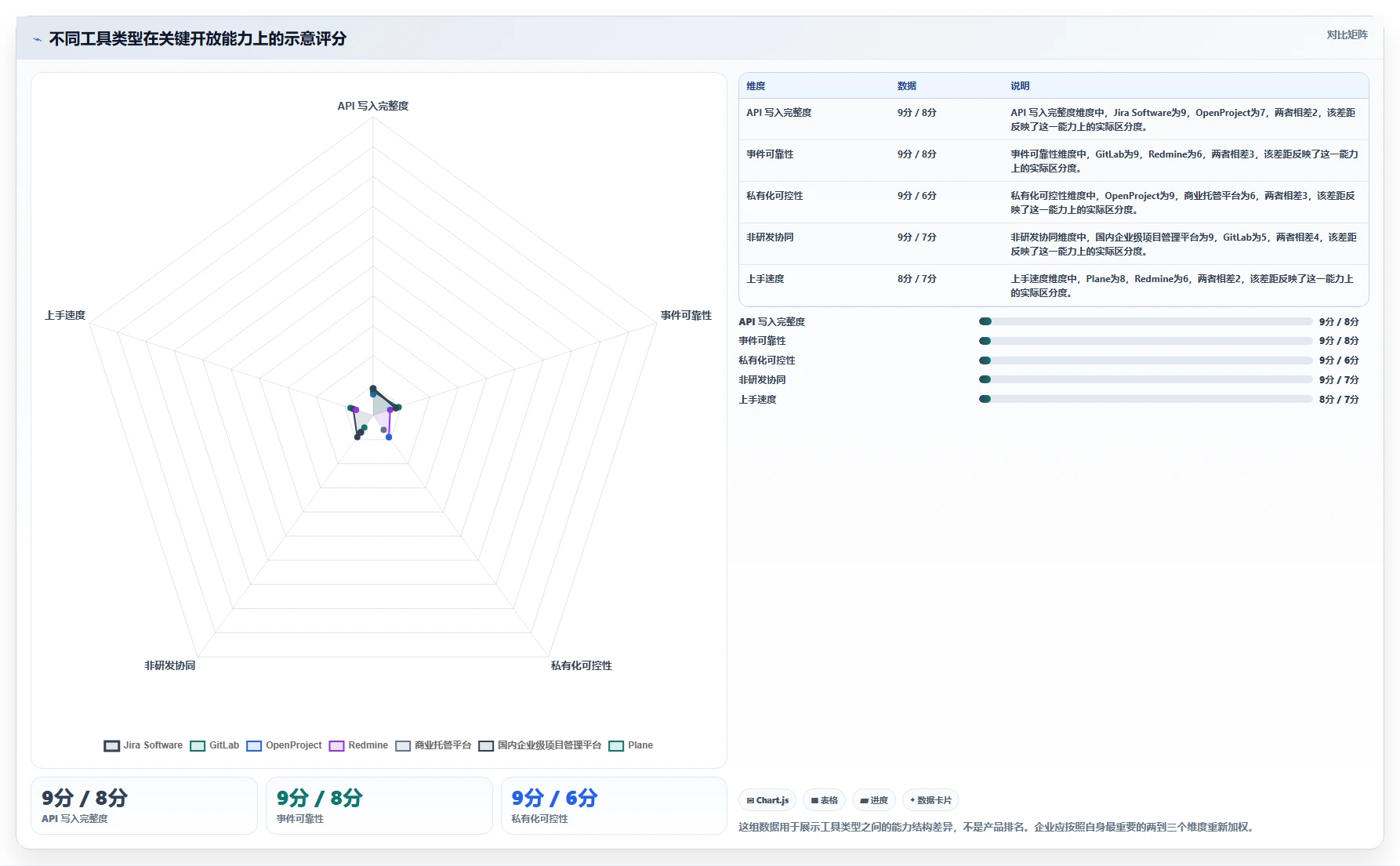Viewport: 1400px width, 866px height.
Task: Click the API 写入完整度 stat card
Action: [x=144, y=806]
